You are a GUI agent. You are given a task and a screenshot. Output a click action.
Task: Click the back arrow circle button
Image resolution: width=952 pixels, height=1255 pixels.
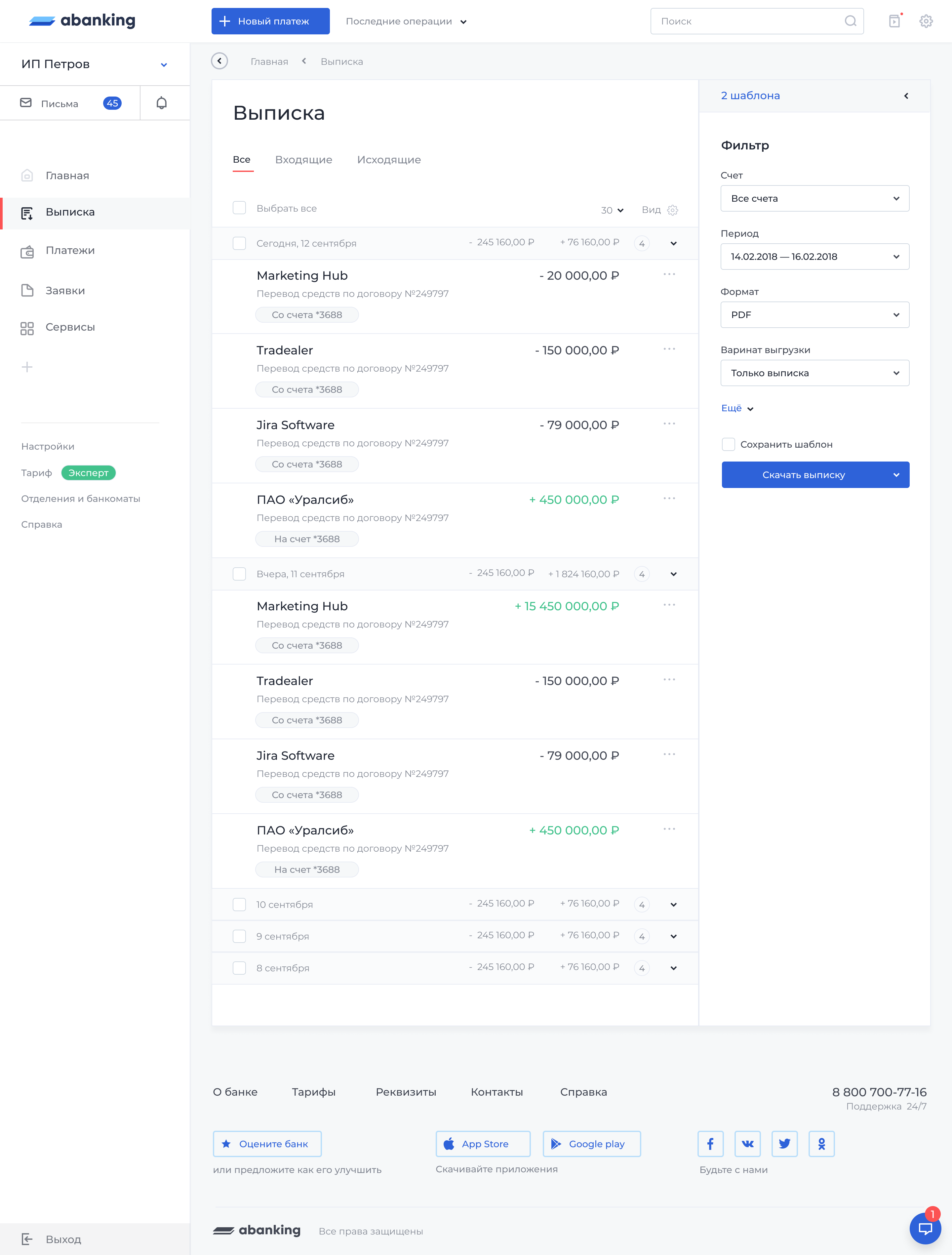pos(219,61)
